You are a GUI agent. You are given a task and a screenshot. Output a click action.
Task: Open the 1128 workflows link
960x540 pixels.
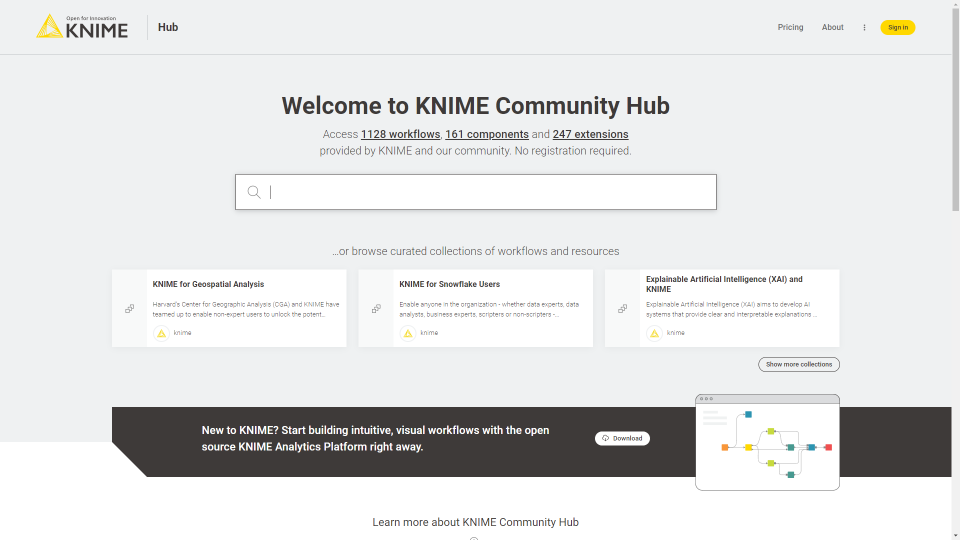(x=400, y=134)
